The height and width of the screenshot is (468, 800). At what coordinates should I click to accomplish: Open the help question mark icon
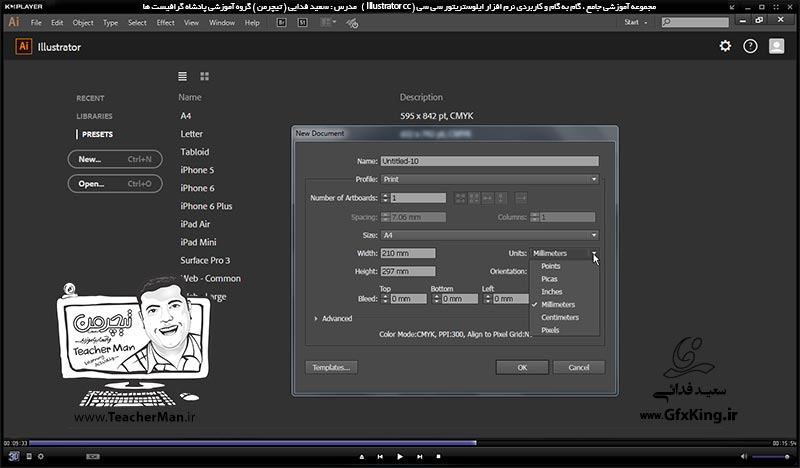coord(750,46)
